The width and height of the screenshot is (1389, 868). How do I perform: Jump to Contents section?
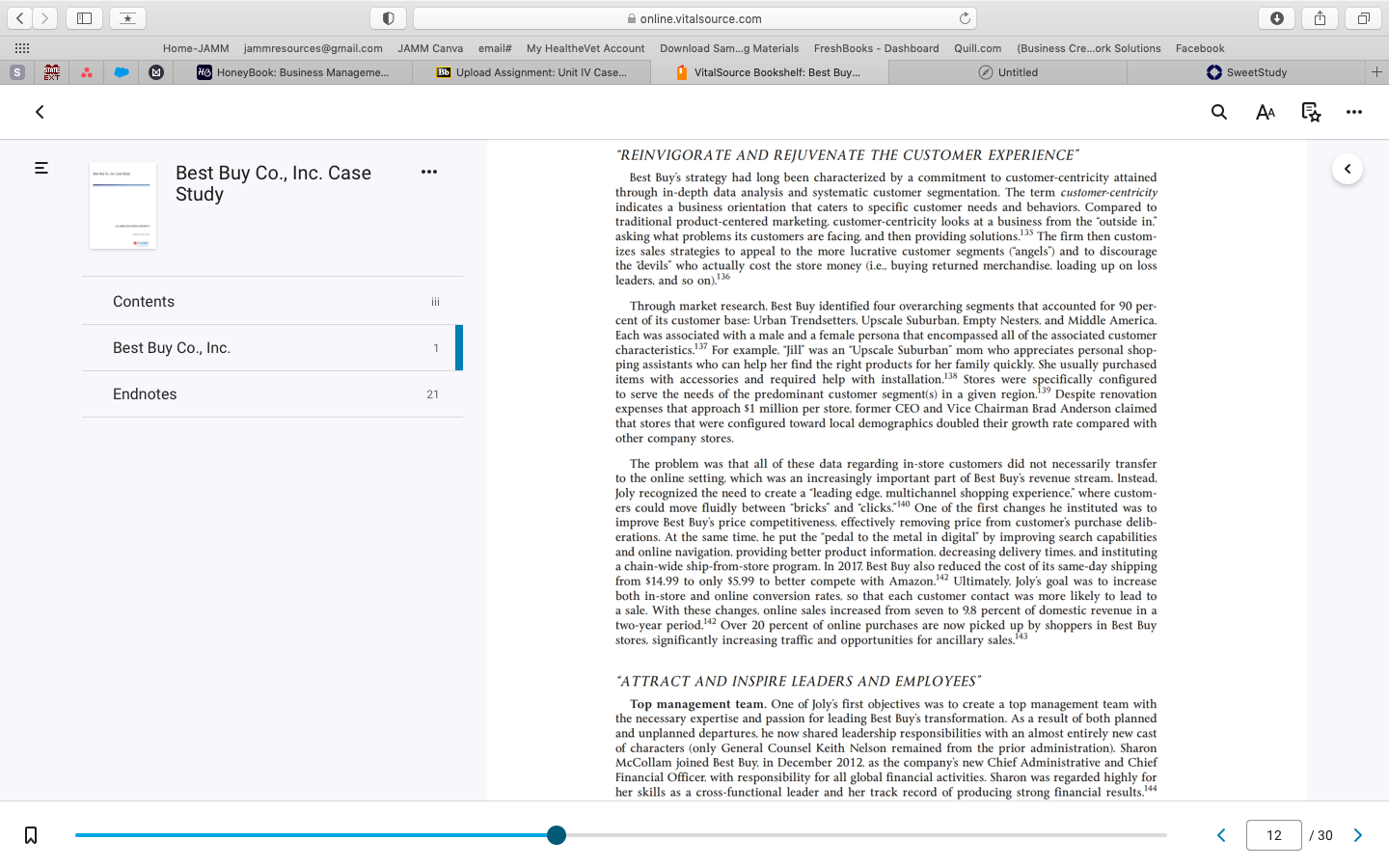pyautogui.click(x=272, y=302)
